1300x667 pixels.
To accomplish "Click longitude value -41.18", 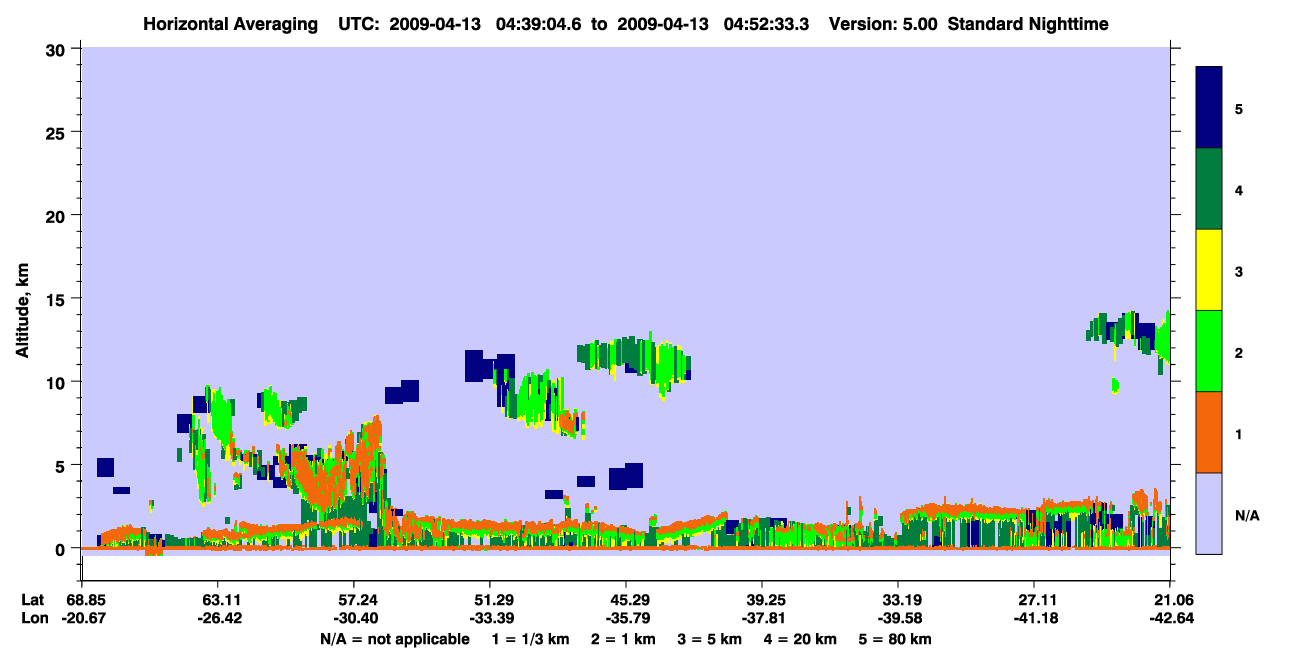I will (x=1034, y=618).
